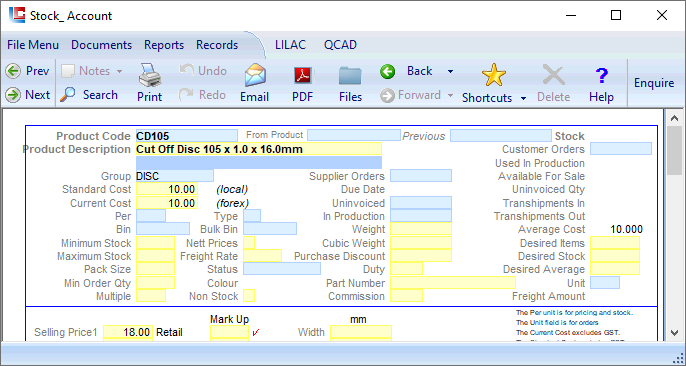Export using the PDF icon
The image size is (686, 366).
point(302,75)
